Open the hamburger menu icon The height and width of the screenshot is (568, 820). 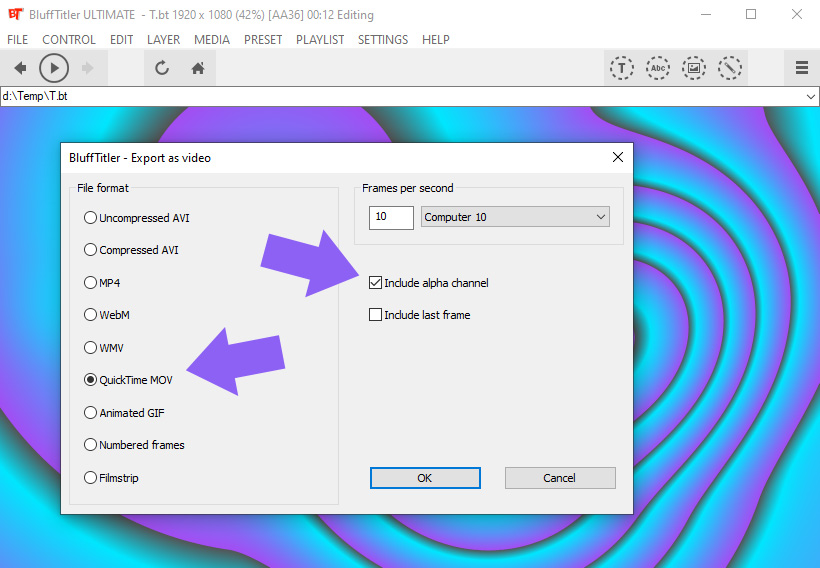802,68
